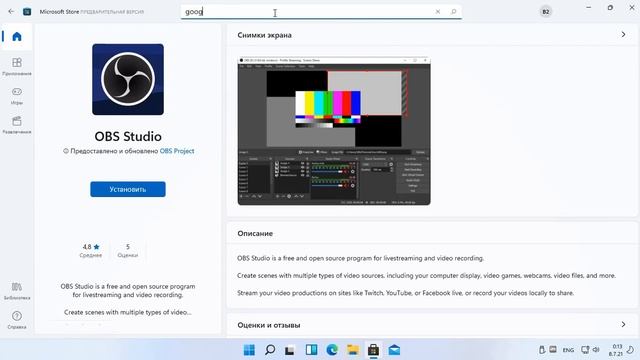
Task: Open the Apps section in sidebar
Action: click(x=17, y=66)
